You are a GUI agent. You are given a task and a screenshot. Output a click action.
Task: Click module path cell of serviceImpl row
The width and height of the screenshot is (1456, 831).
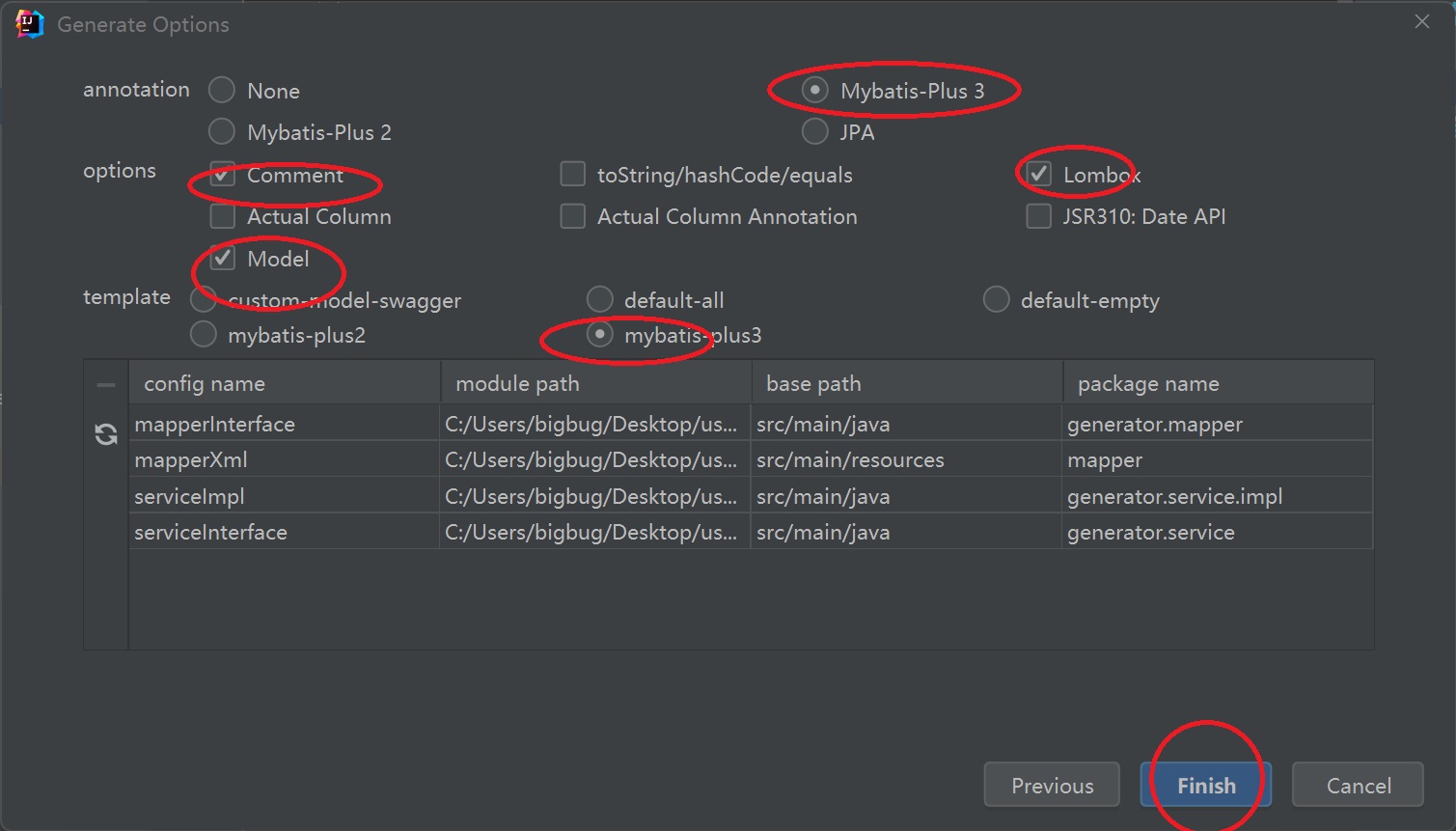pos(594,496)
